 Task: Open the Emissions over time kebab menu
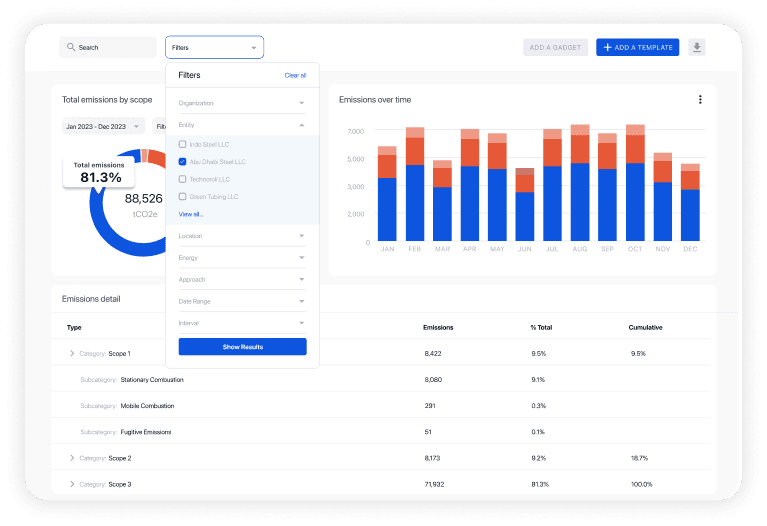click(700, 99)
